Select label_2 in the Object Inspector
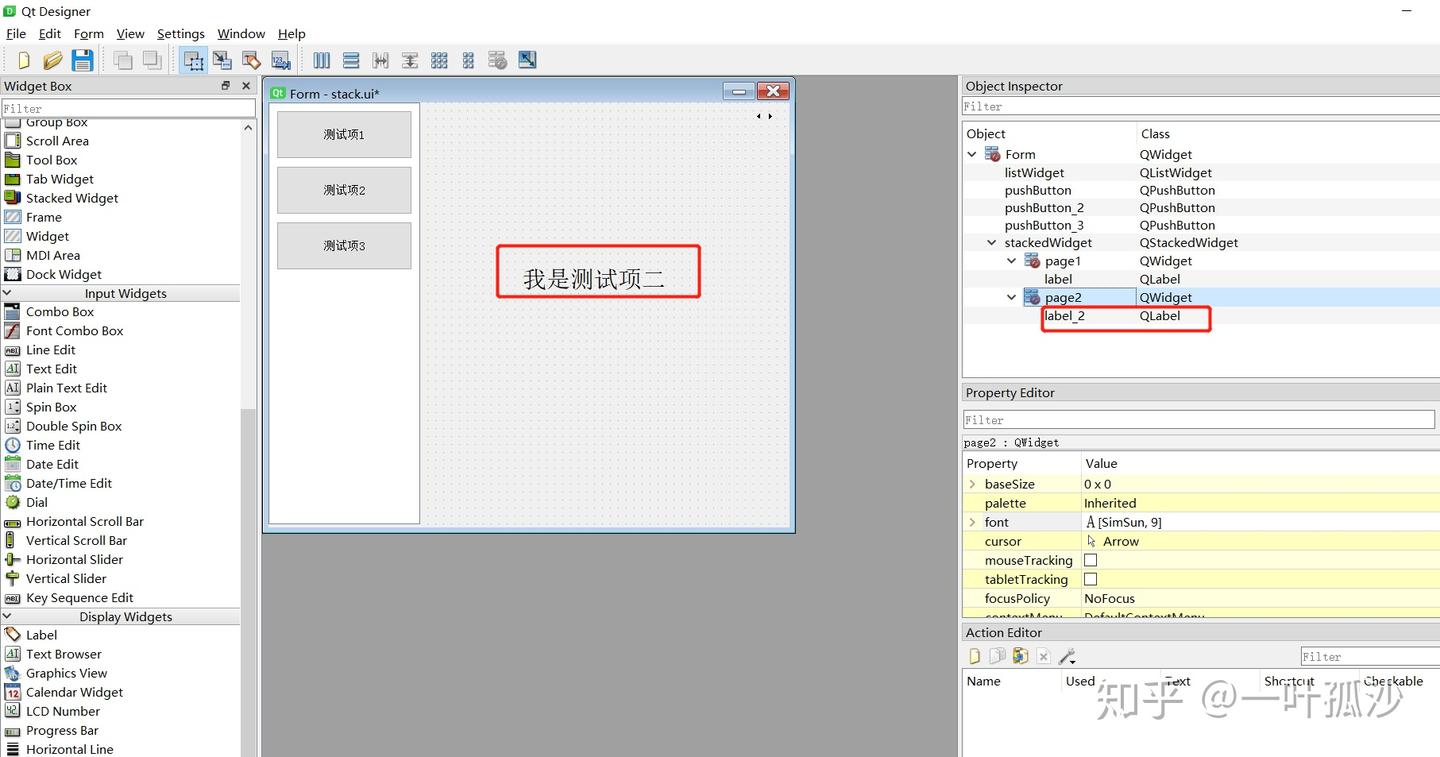The width and height of the screenshot is (1440, 757). click(1063, 315)
